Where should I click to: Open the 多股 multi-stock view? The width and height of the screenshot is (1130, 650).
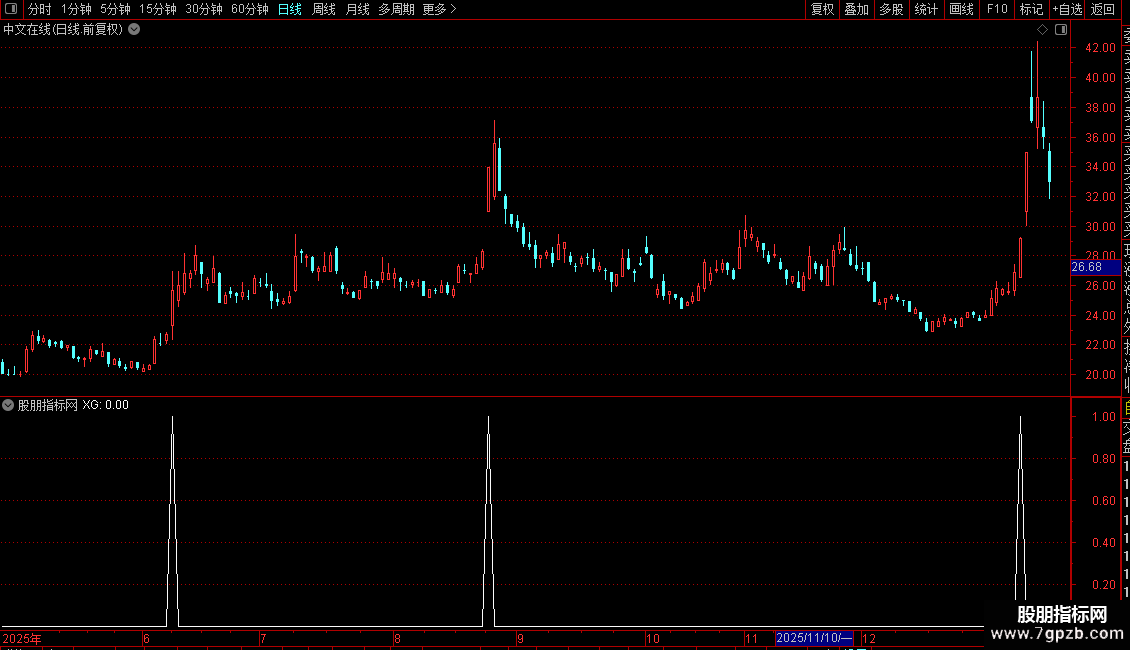(x=891, y=9)
